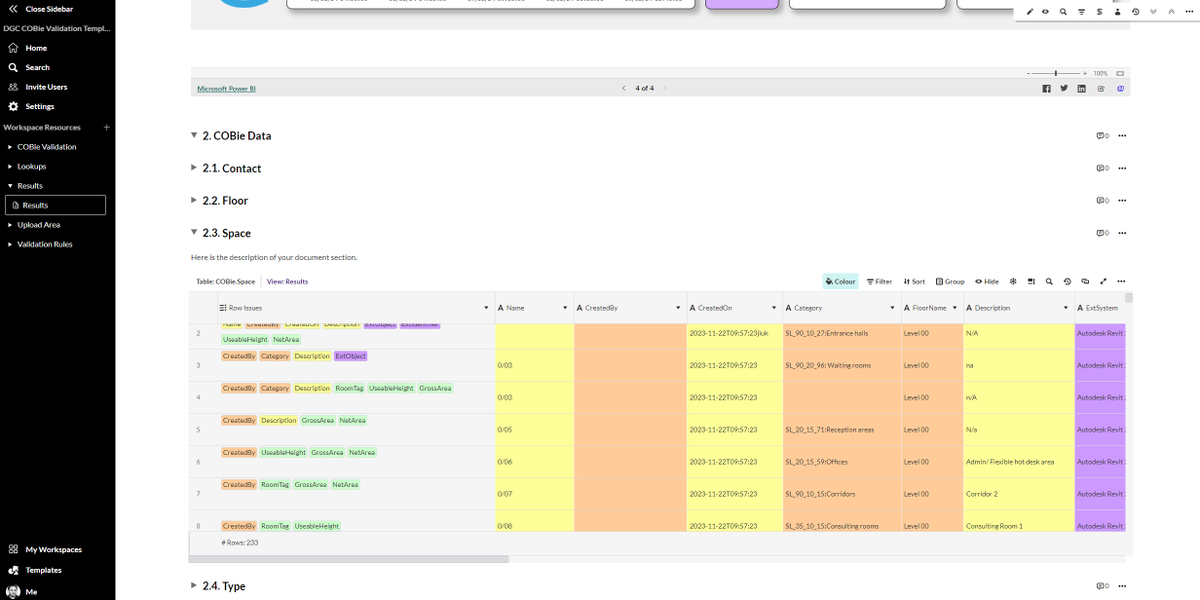Image resolution: width=1200 pixels, height=600 pixels.
Task: Click the filter lines icon in floating toolbar
Action: (x=1081, y=12)
